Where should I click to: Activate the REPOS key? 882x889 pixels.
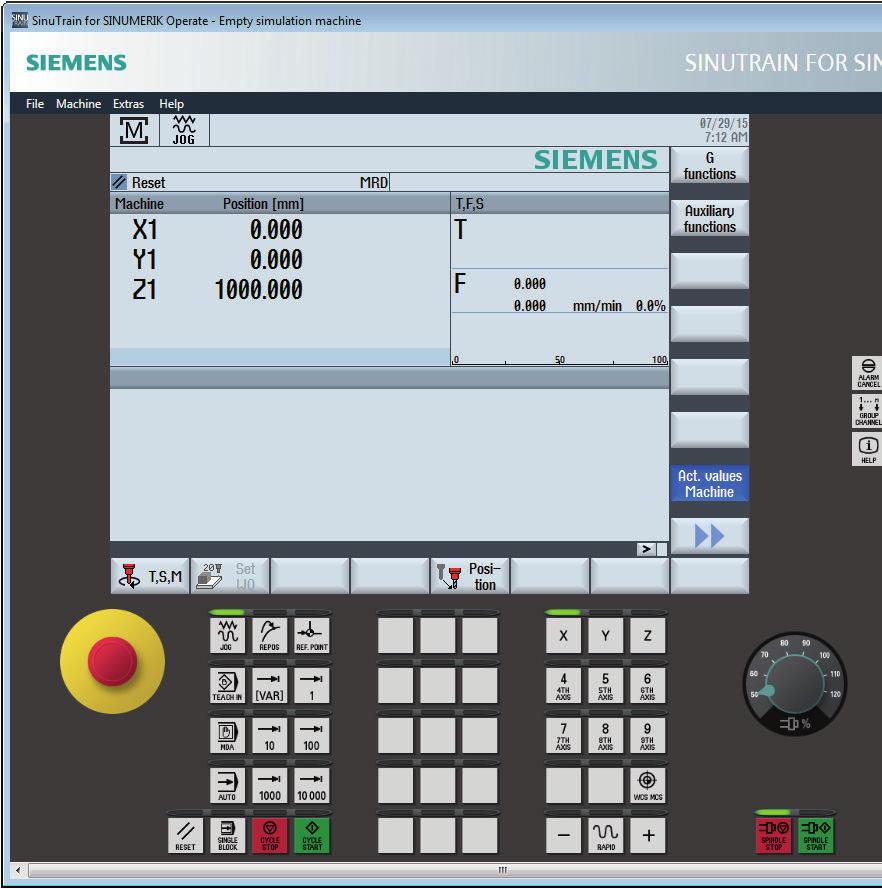pos(269,635)
